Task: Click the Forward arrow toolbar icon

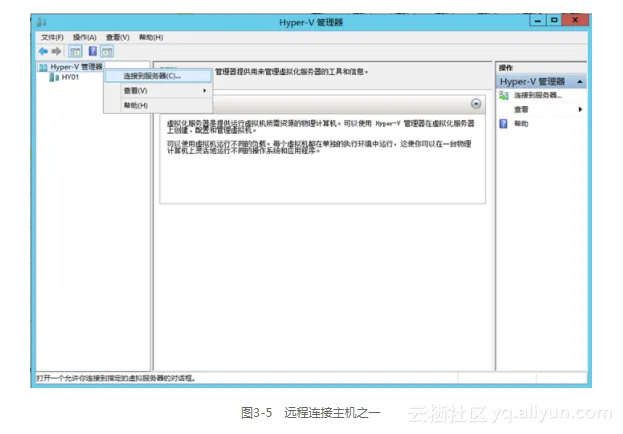Action: click(x=56, y=51)
